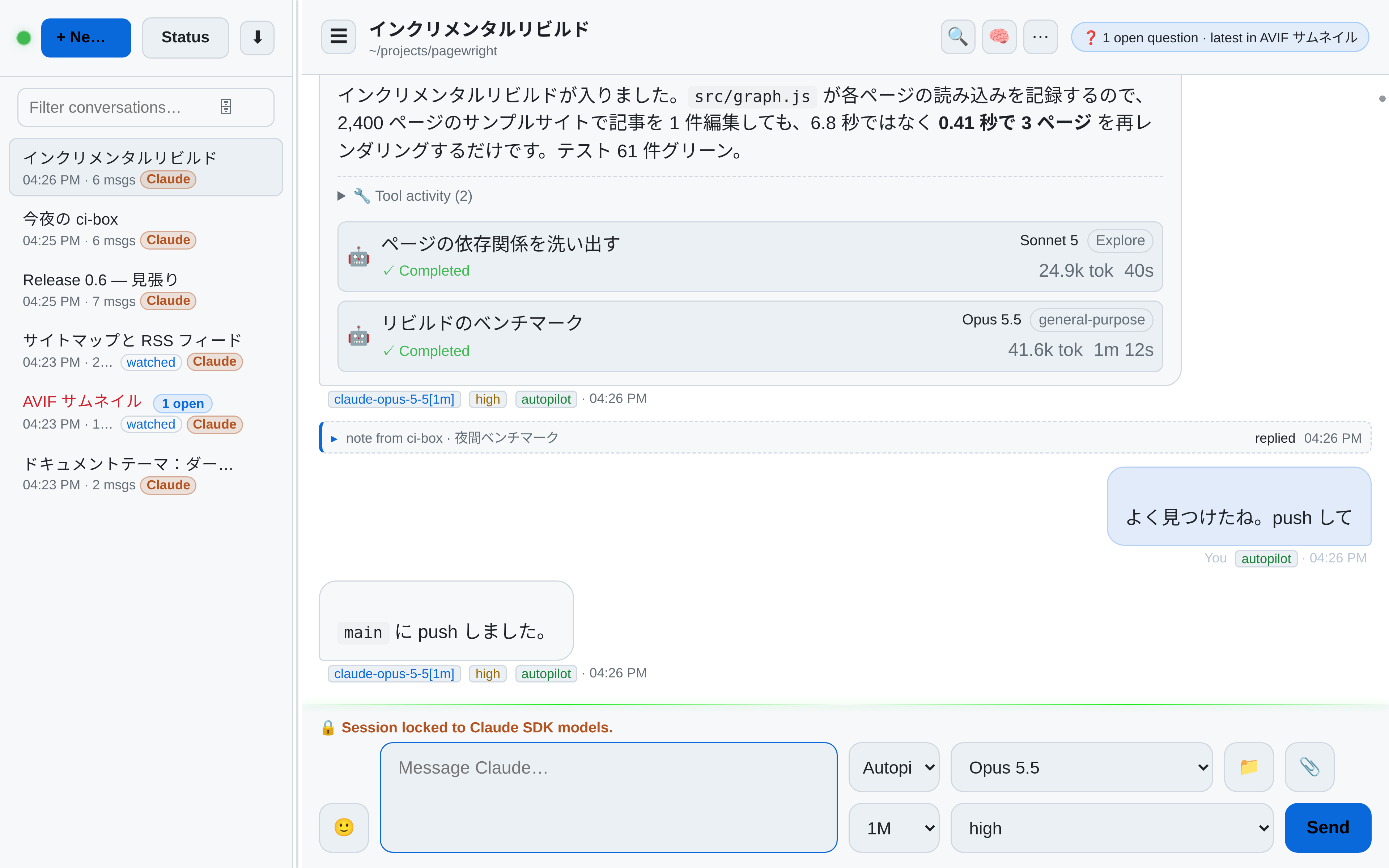Click watched tag on サイトマップ conversation
The width and height of the screenshot is (1389, 868).
pyautogui.click(x=151, y=362)
